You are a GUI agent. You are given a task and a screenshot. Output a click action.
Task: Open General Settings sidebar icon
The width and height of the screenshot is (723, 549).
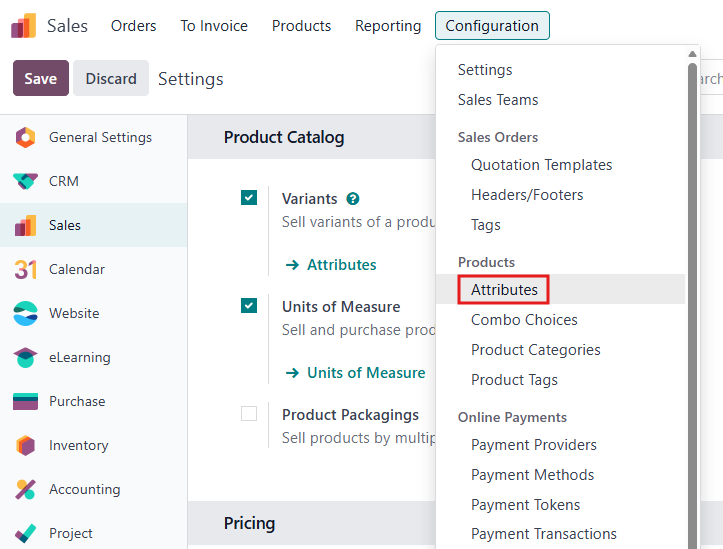(x=25, y=138)
